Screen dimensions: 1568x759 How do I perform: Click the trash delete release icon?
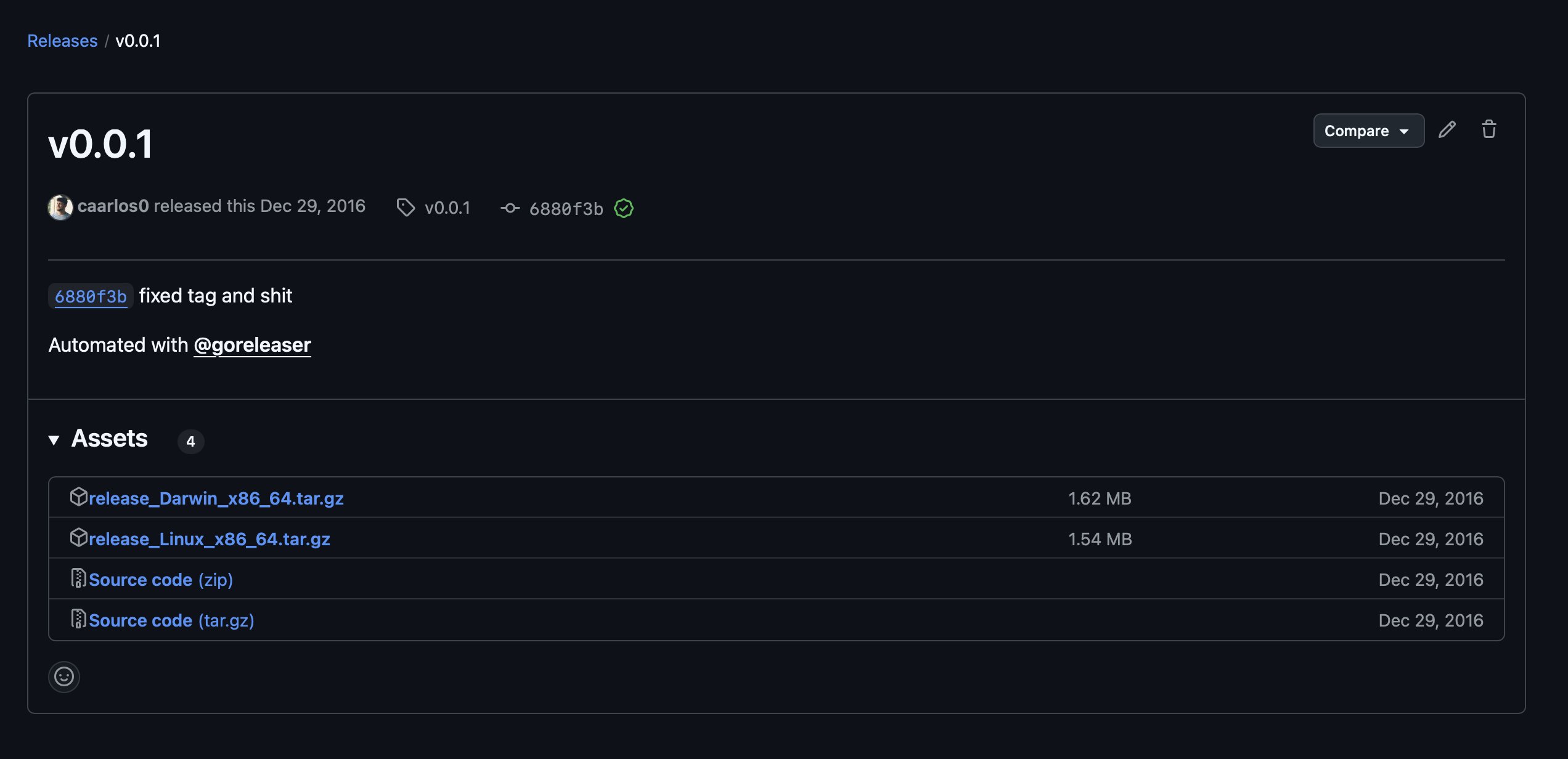coord(1488,130)
